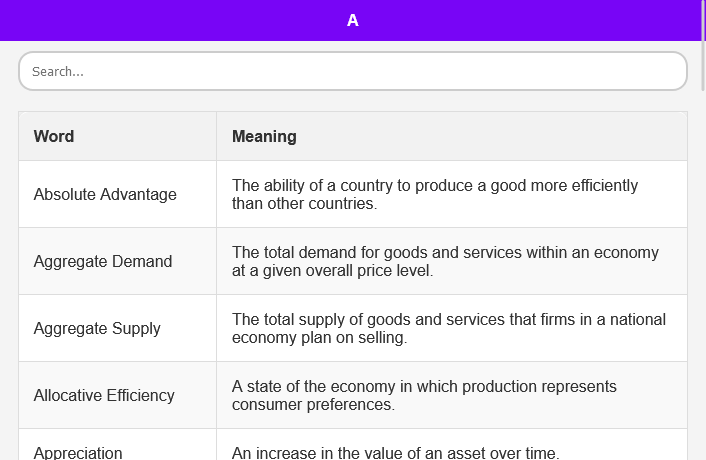Click the Allocative Efficiency definition text

424,395
